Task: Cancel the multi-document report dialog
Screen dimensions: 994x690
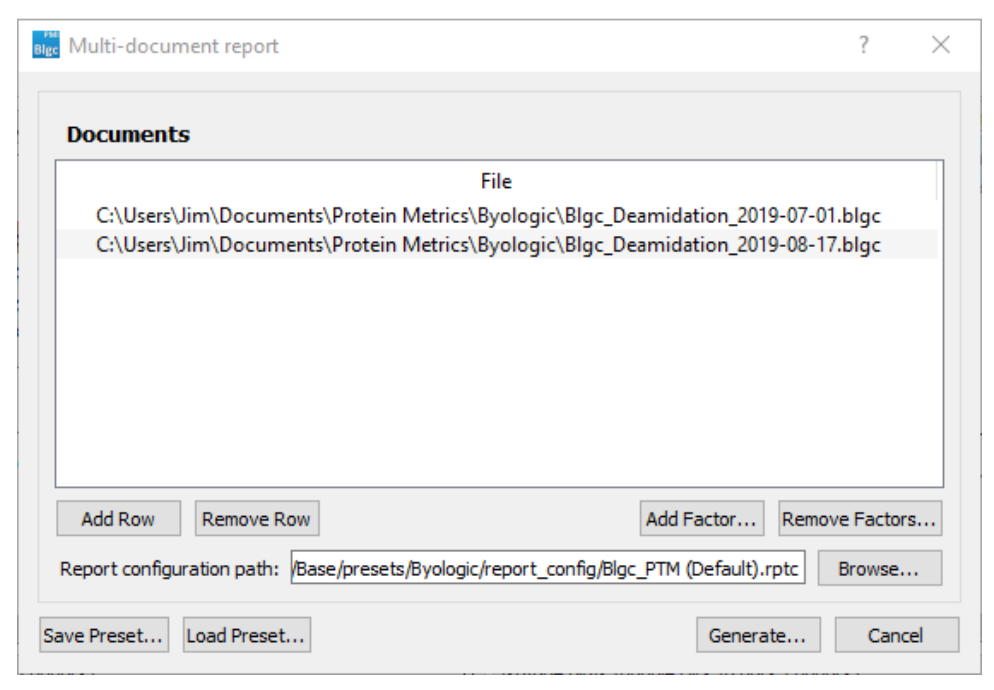Action: click(x=896, y=635)
